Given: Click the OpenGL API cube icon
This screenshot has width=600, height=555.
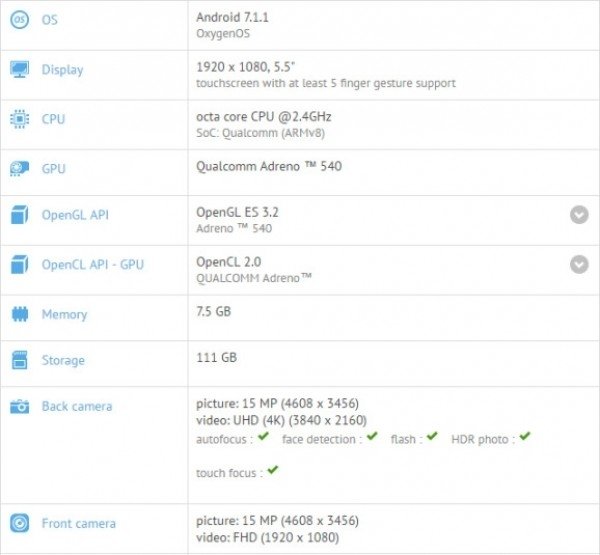Looking at the screenshot, I should tap(20, 215).
